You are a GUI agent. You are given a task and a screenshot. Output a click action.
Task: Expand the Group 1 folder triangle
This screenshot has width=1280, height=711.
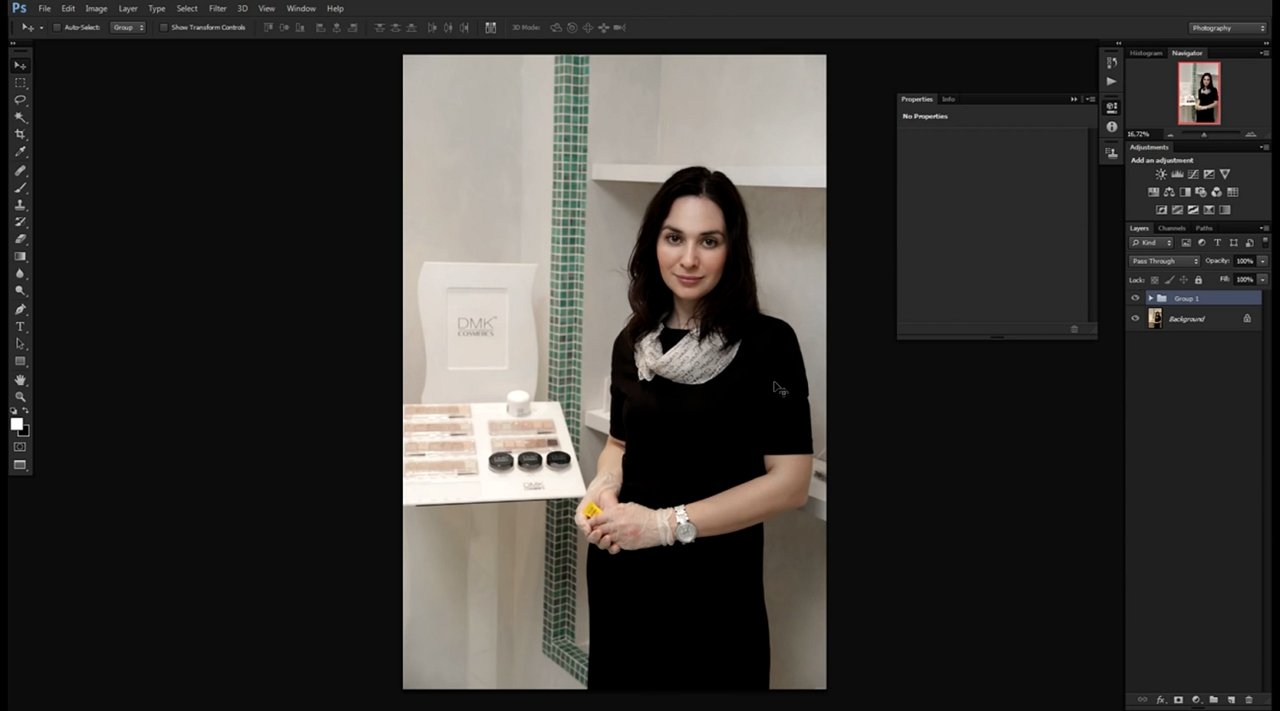coord(1151,298)
